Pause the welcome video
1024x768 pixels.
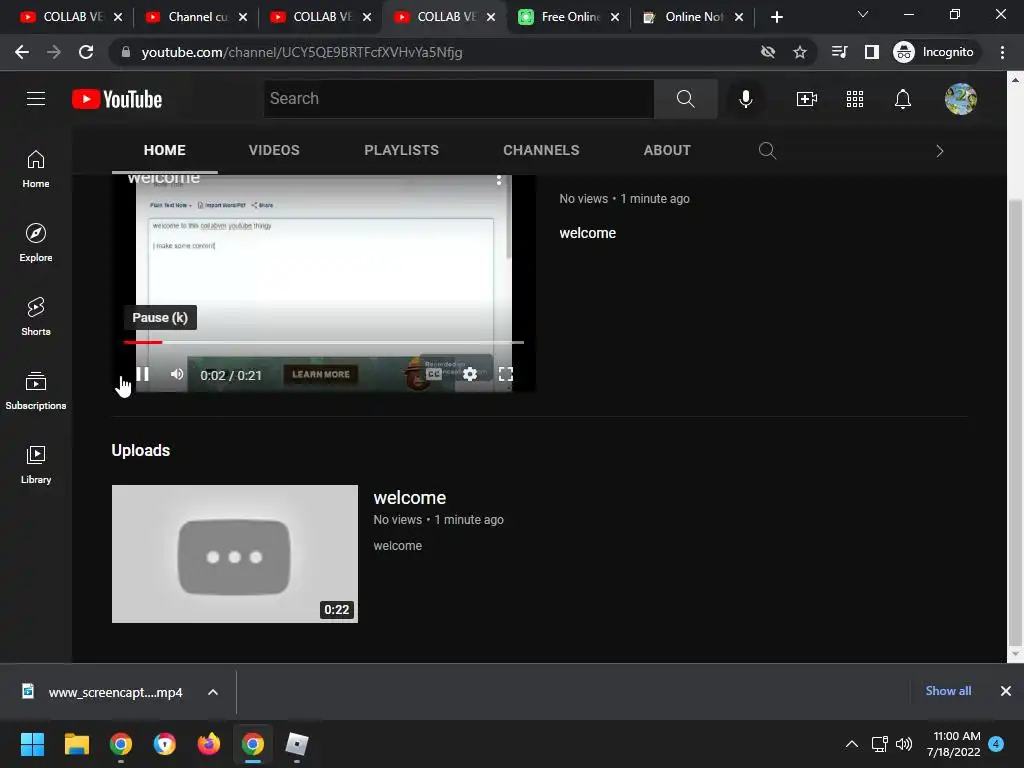142,374
